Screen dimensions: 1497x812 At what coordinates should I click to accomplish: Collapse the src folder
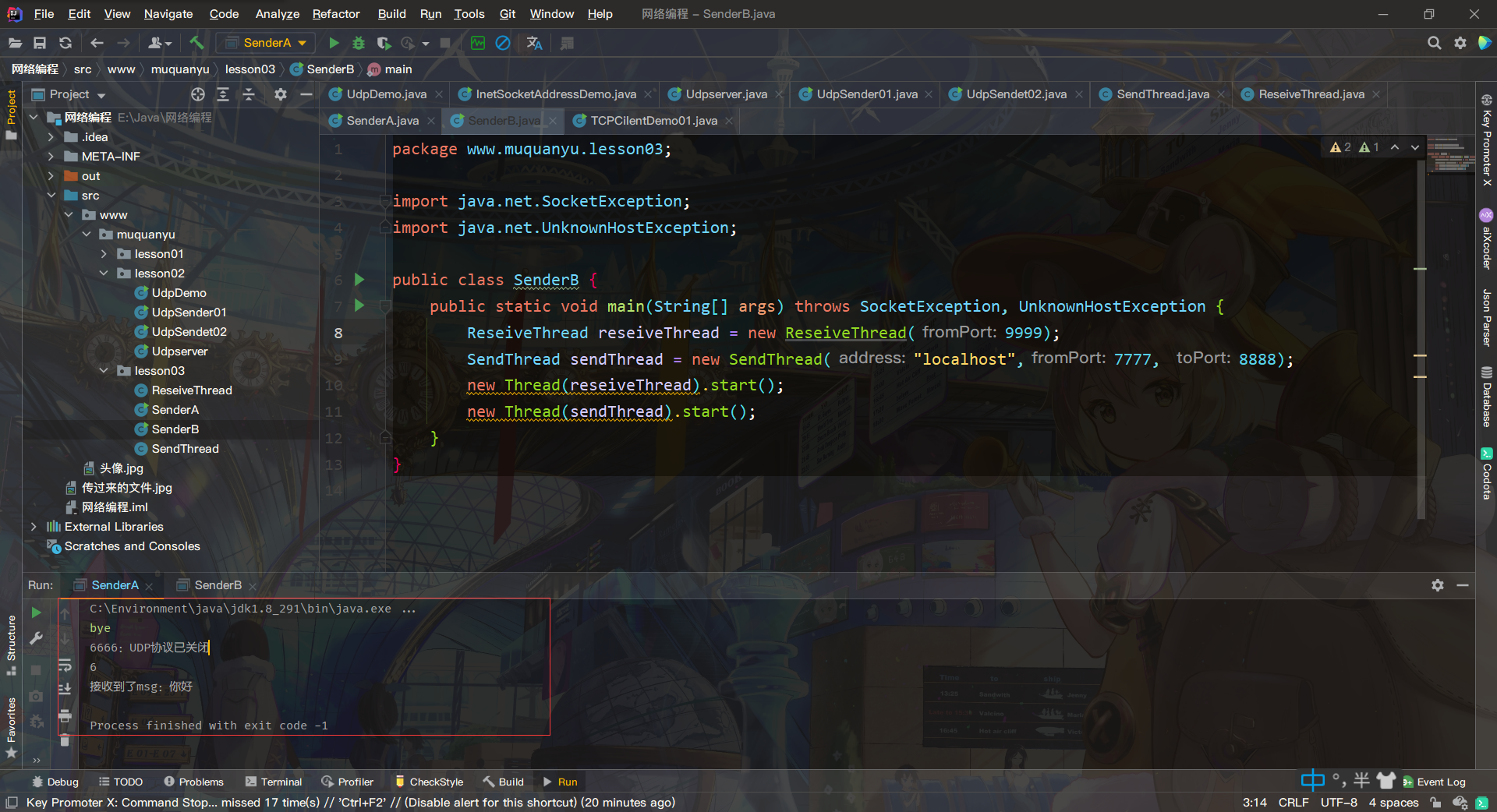point(51,196)
